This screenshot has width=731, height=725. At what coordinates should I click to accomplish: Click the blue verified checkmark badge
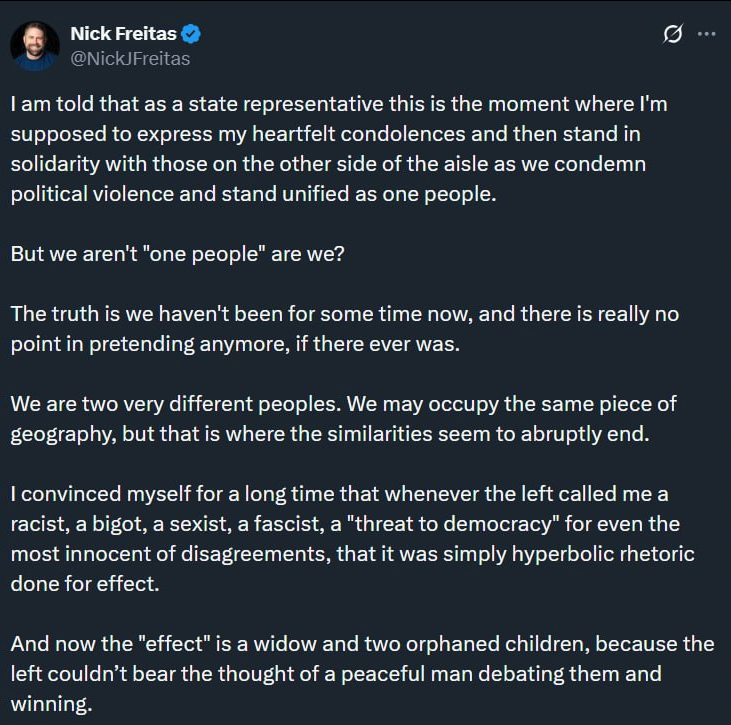(x=191, y=34)
